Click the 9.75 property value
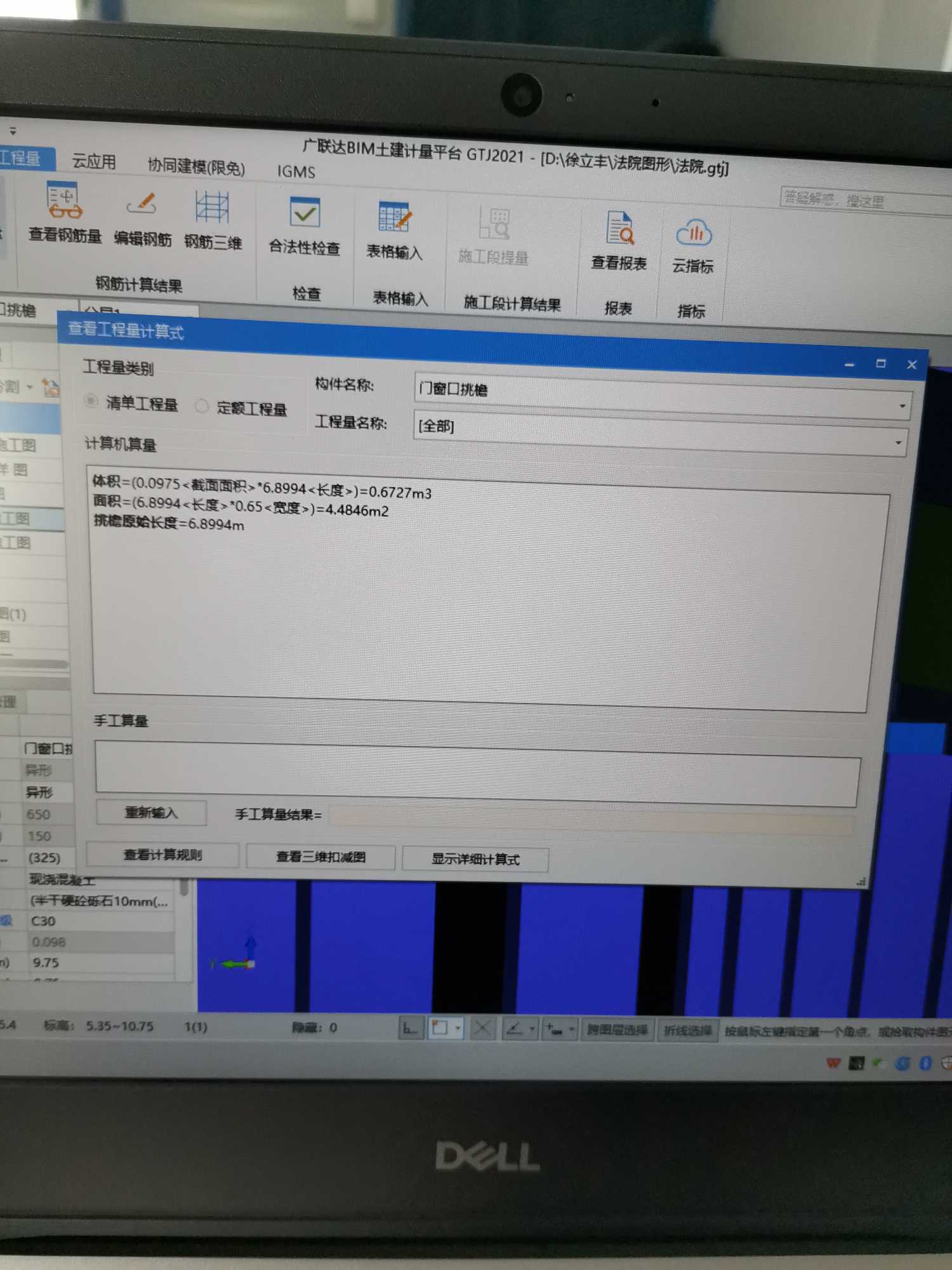 coord(45,963)
